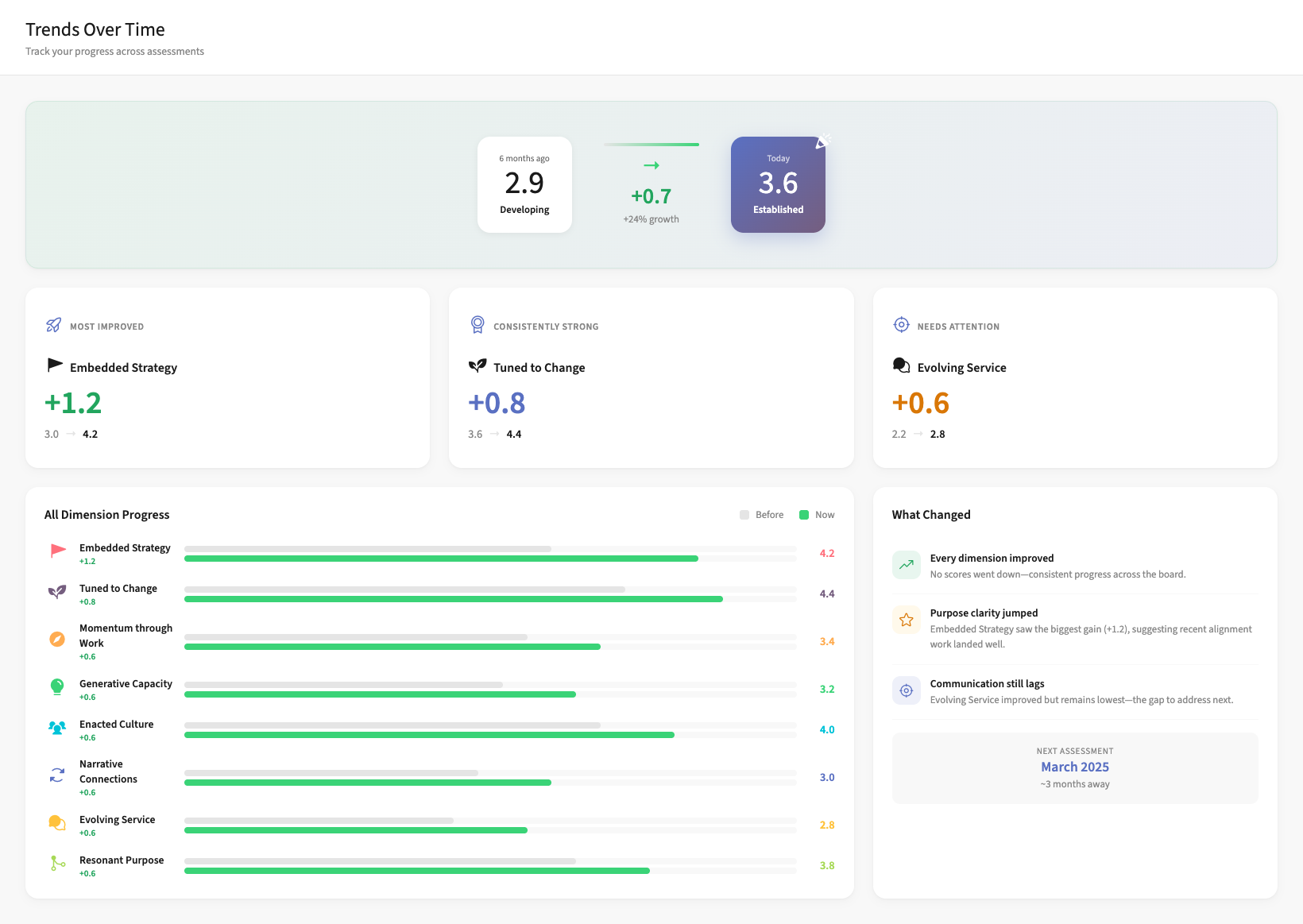
Task: Open the March 2025 next assessment link
Action: [x=1074, y=767]
